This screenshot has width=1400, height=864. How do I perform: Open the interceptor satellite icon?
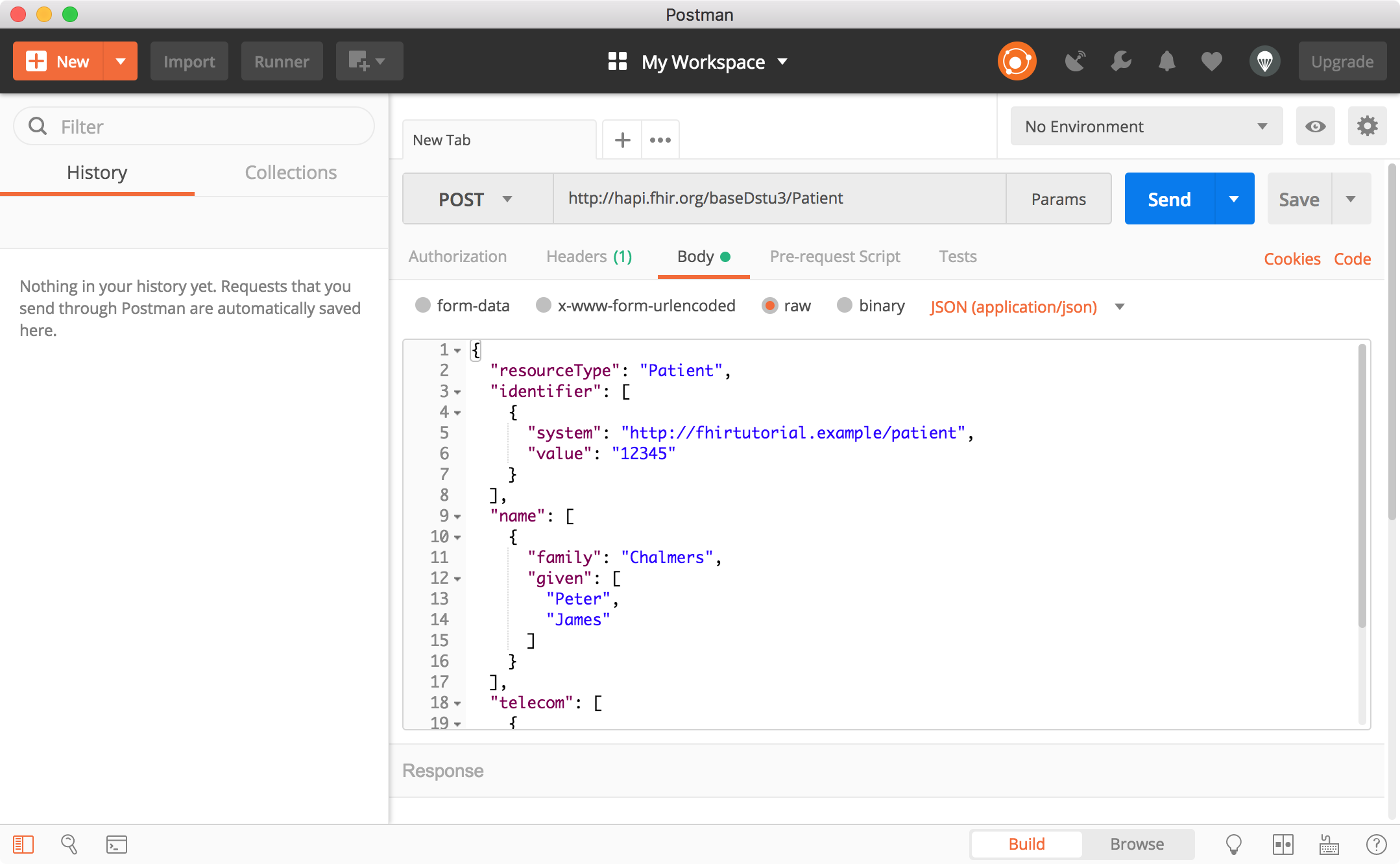tap(1075, 62)
